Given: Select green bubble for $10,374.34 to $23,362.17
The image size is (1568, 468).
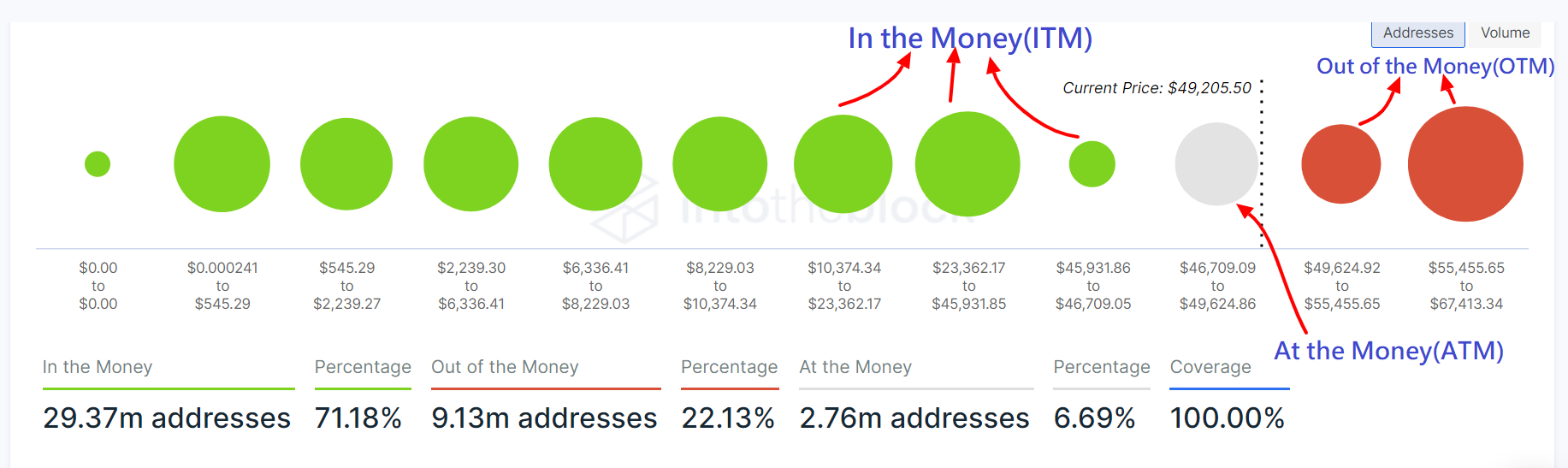Looking at the screenshot, I should click(x=843, y=164).
